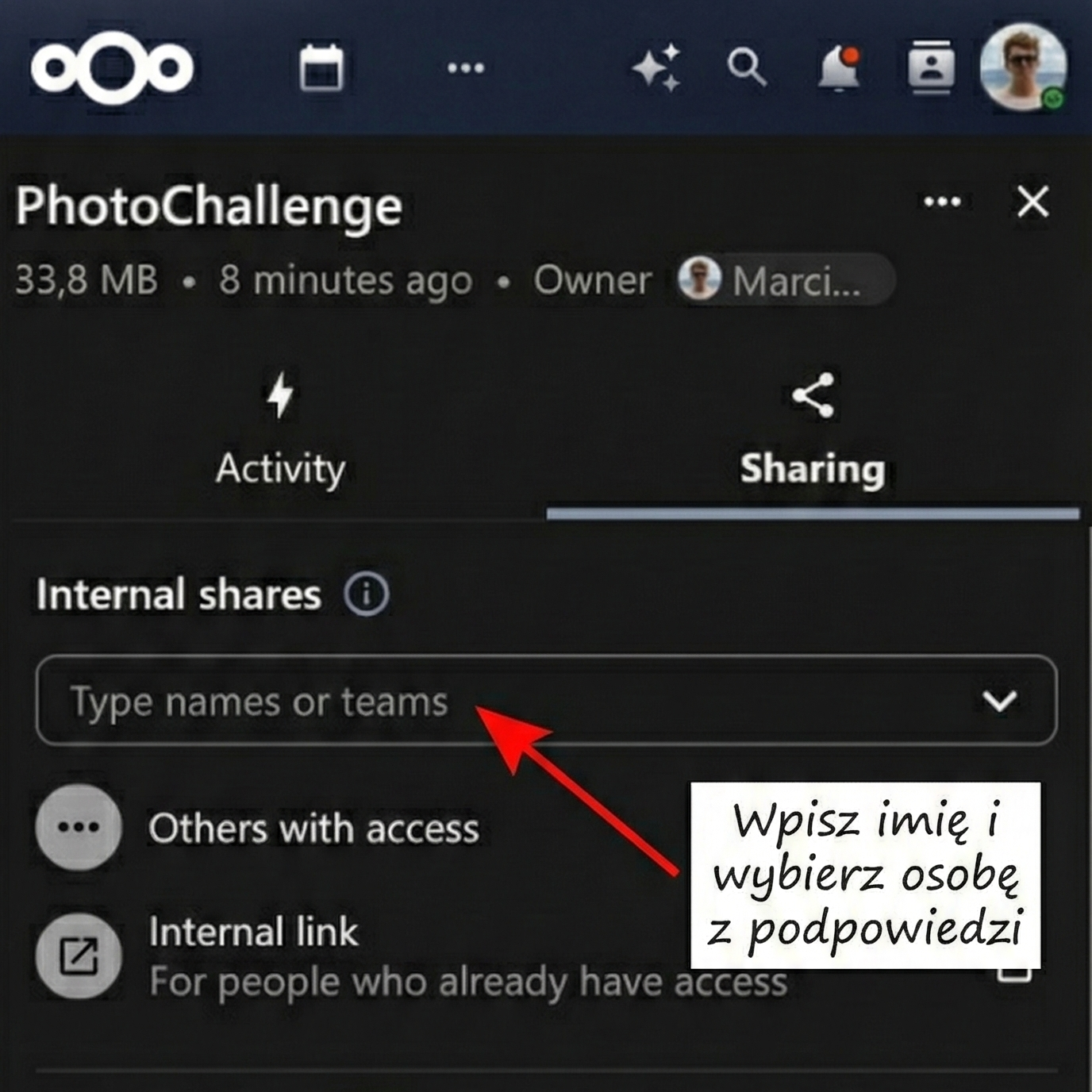Click the Type names or teams field
This screenshot has width=1092, height=1092.
(x=546, y=701)
